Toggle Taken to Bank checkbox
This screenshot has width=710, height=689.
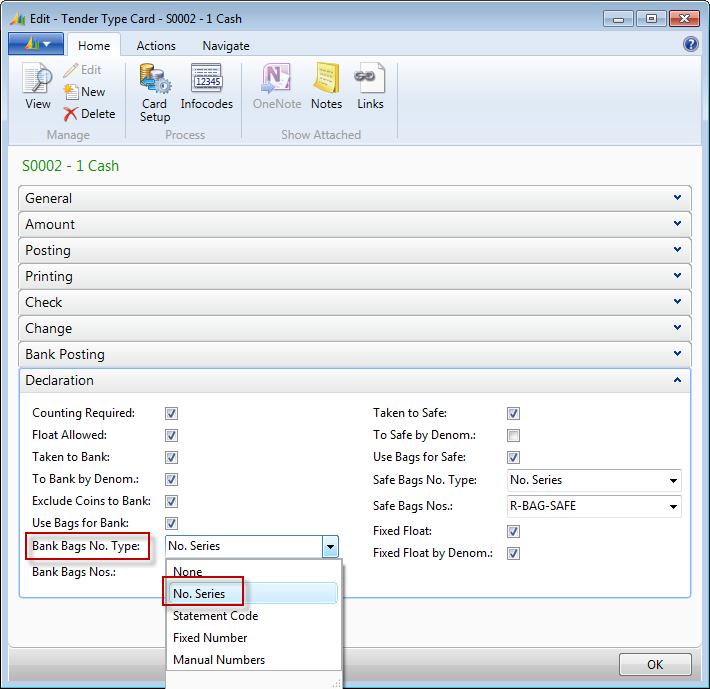pyautogui.click(x=171, y=457)
